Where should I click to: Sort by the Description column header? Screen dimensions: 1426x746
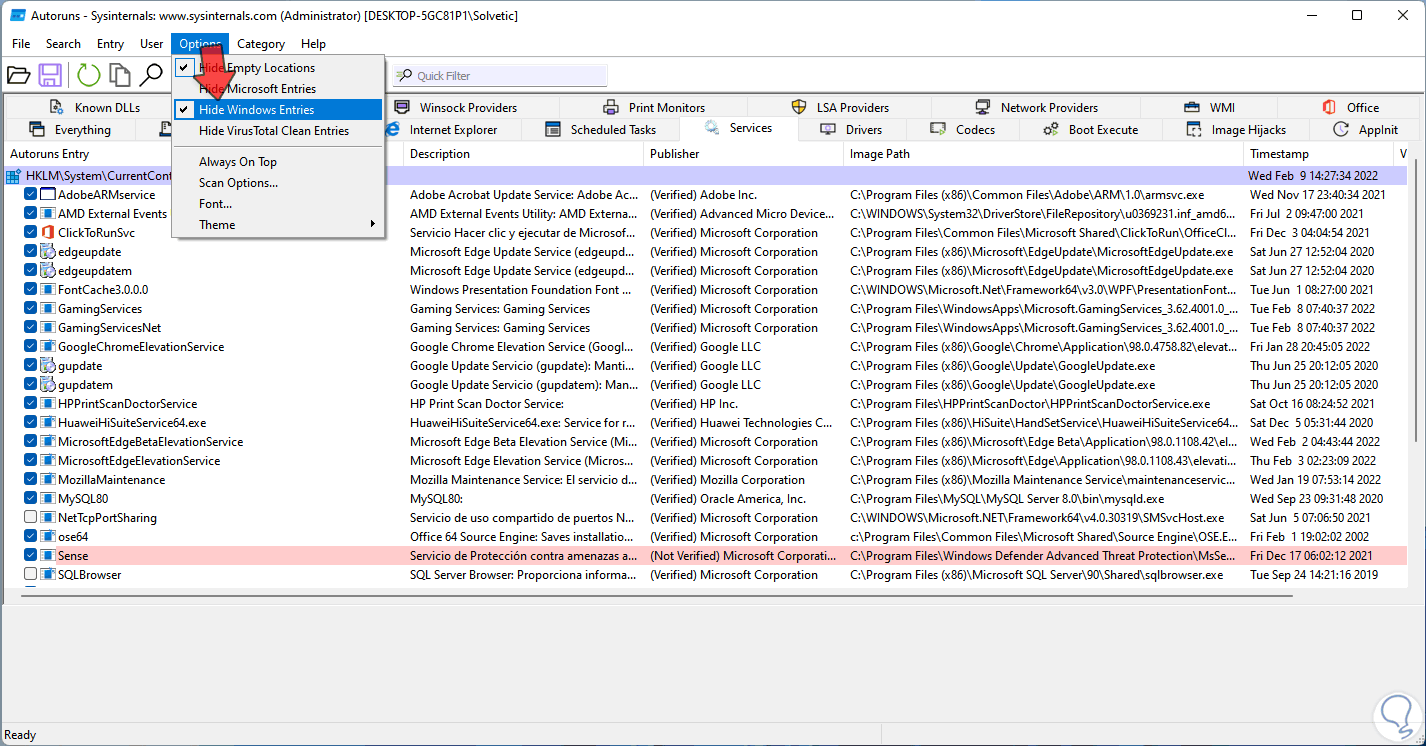click(524, 154)
